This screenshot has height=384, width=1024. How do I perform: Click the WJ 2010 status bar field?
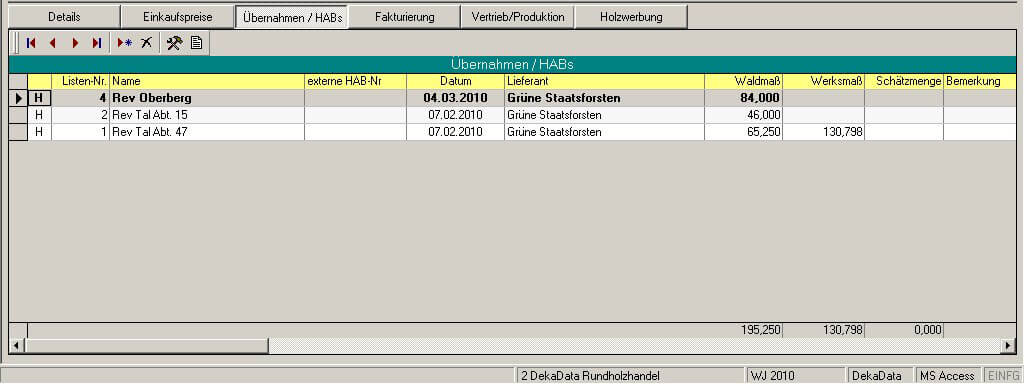point(796,376)
